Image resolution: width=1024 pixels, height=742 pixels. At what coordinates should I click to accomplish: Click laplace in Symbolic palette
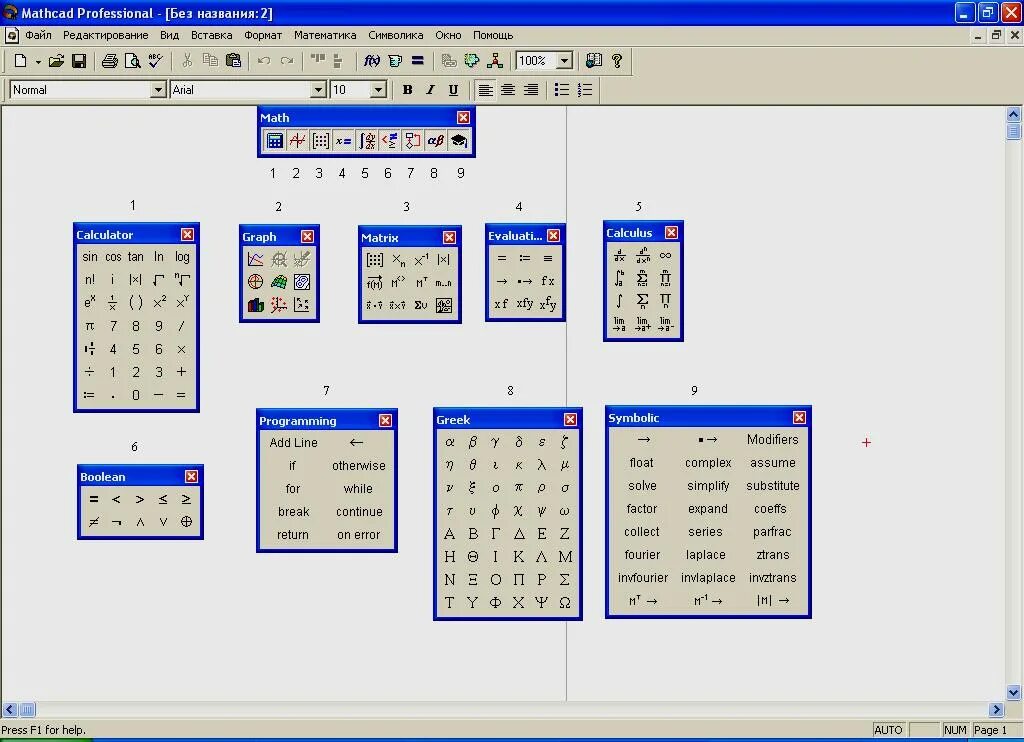point(705,555)
